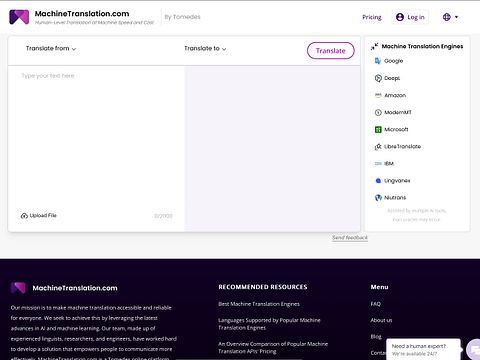Viewport: 480px width, 360px height.
Task: Expand the Translate from dropdown
Action: click(x=51, y=49)
